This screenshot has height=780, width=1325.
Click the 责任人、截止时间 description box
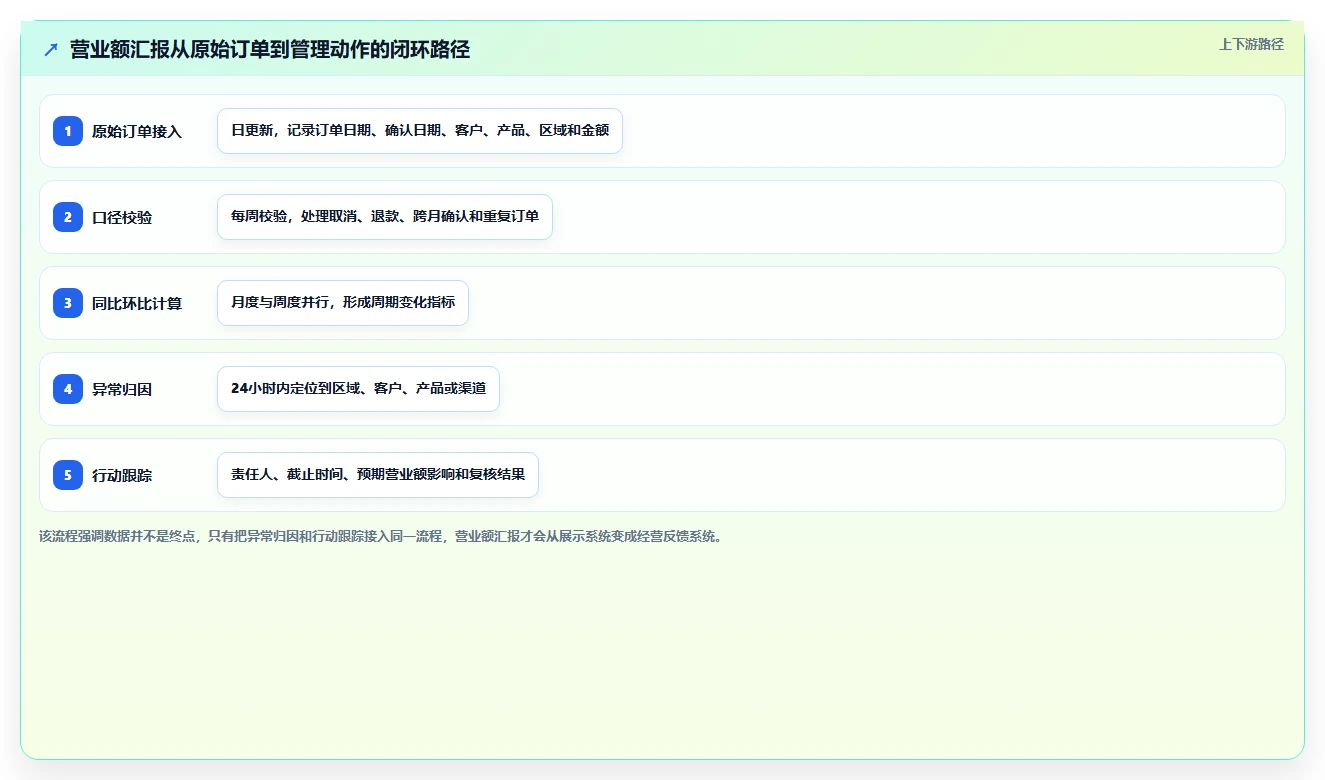[x=378, y=475]
